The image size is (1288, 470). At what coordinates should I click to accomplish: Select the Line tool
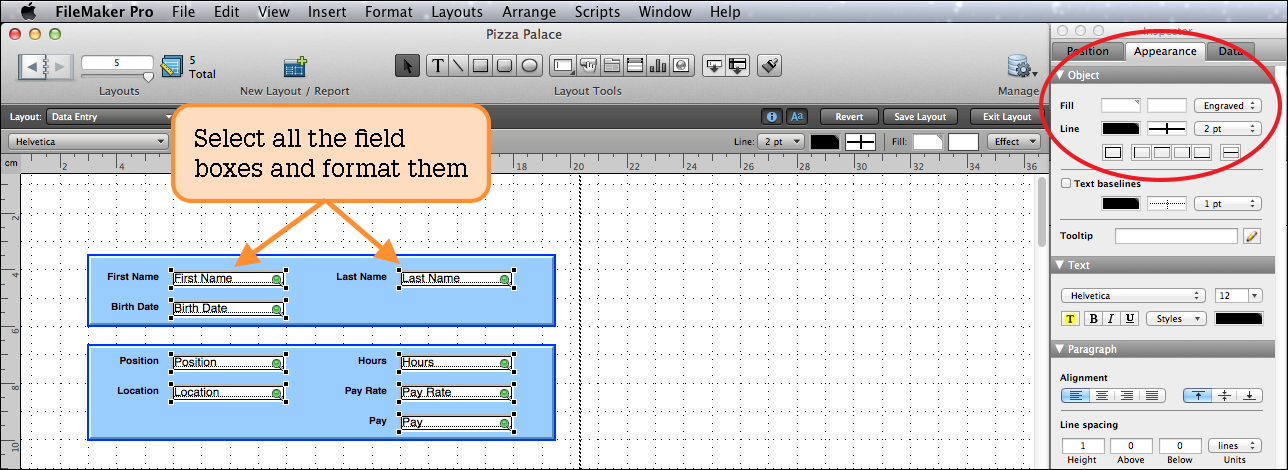pyautogui.click(x=458, y=66)
